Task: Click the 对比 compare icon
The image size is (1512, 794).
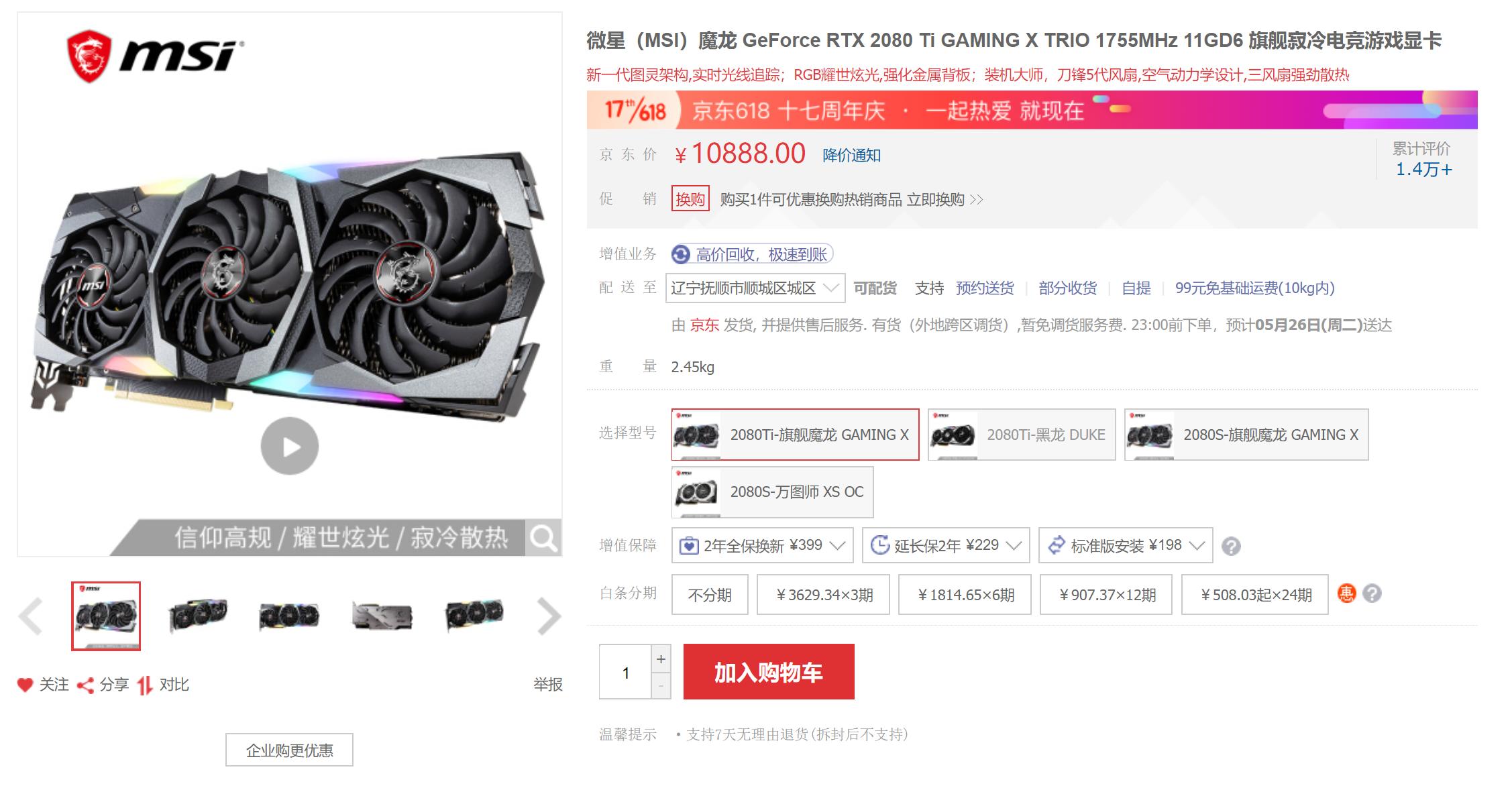Action: pos(145,685)
